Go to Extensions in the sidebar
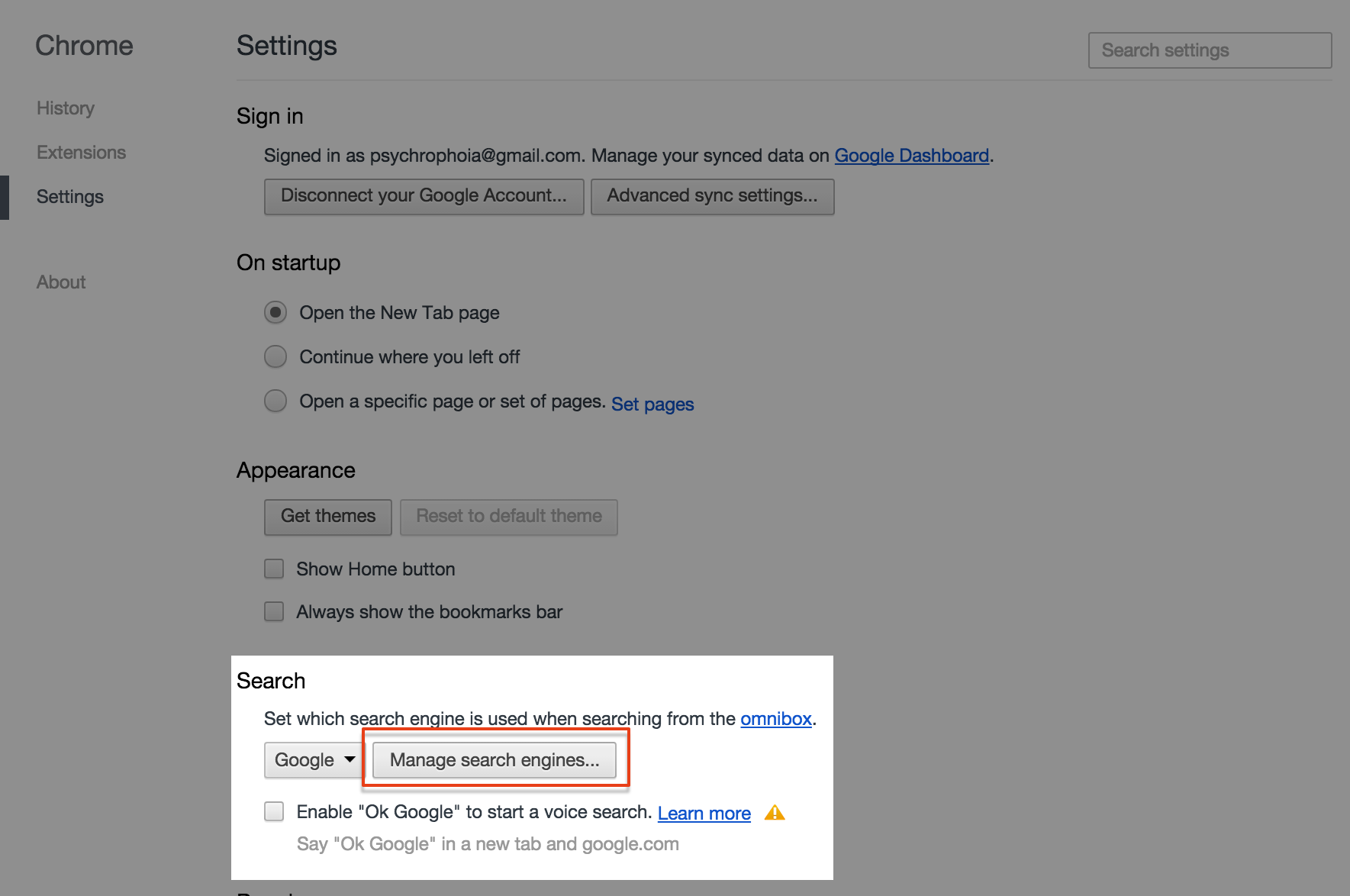Image resolution: width=1350 pixels, height=896 pixels. coord(82,153)
